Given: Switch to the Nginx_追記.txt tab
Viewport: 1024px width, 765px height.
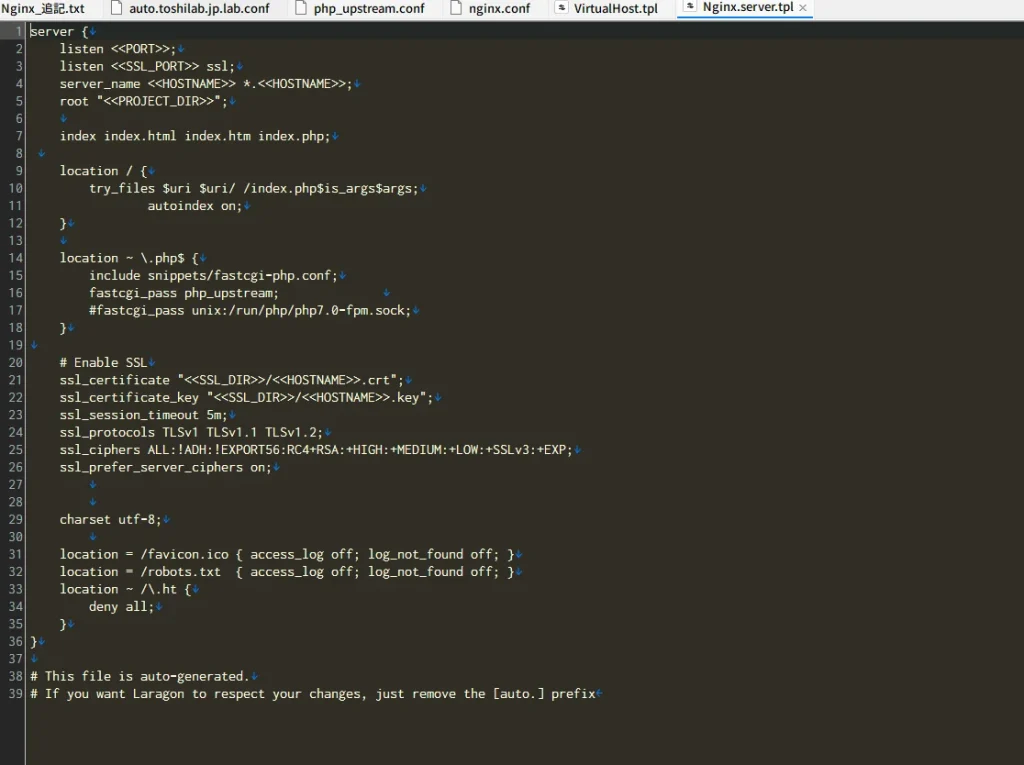Looking at the screenshot, I should 42,8.
